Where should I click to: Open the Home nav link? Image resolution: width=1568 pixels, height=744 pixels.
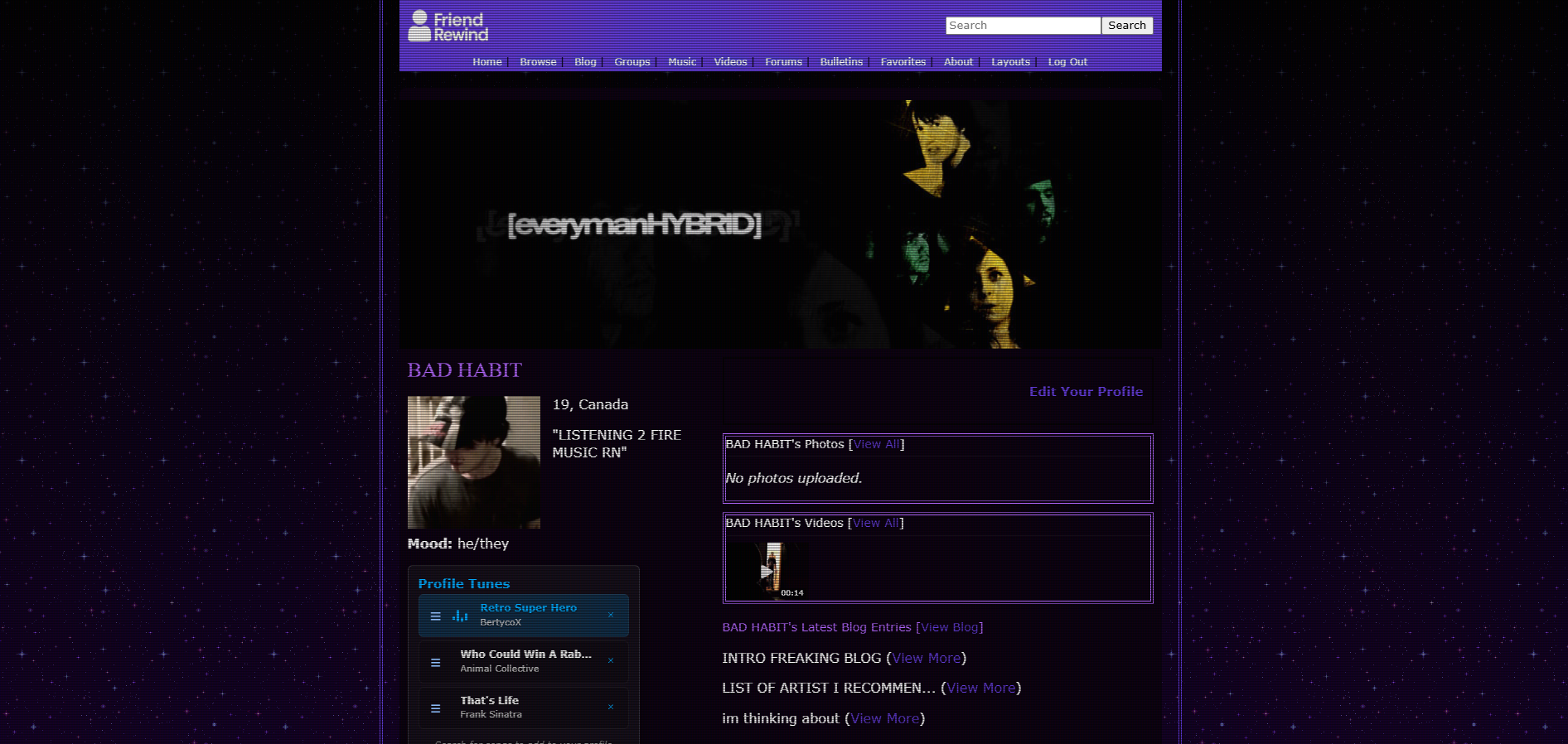tap(487, 62)
